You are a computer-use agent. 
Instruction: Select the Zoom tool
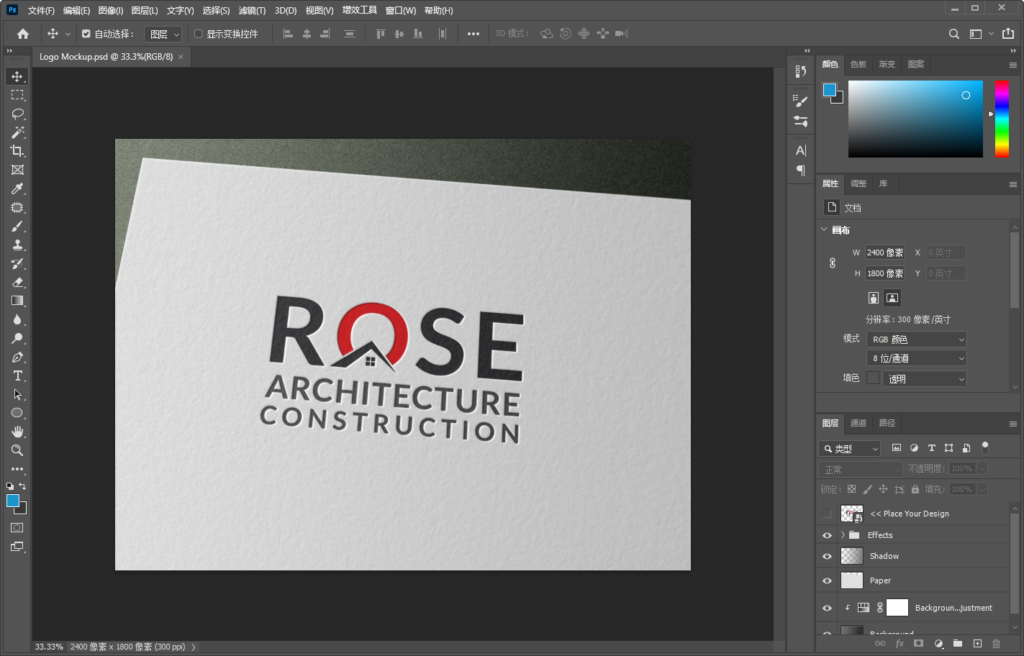click(x=17, y=450)
